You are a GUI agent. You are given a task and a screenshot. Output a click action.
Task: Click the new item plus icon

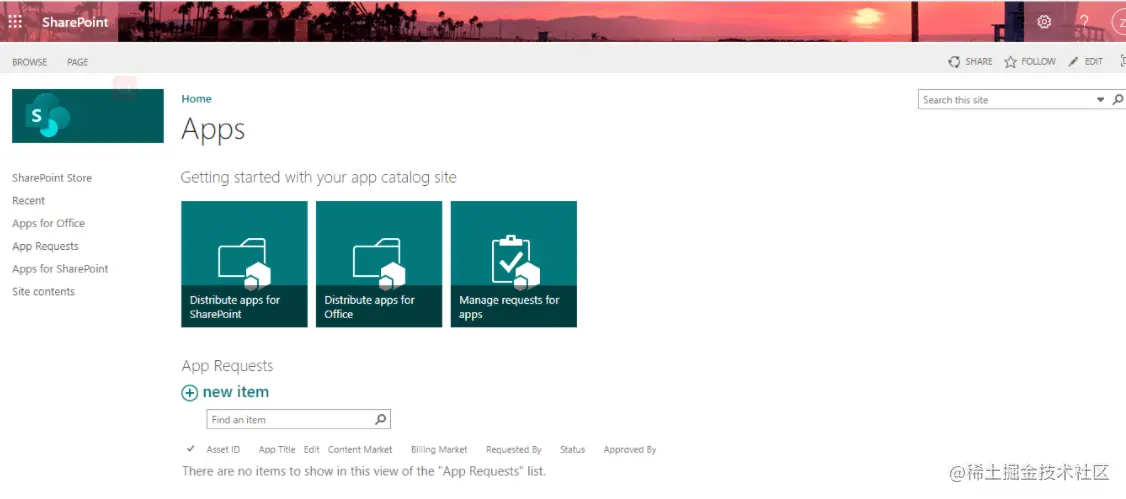[190, 393]
